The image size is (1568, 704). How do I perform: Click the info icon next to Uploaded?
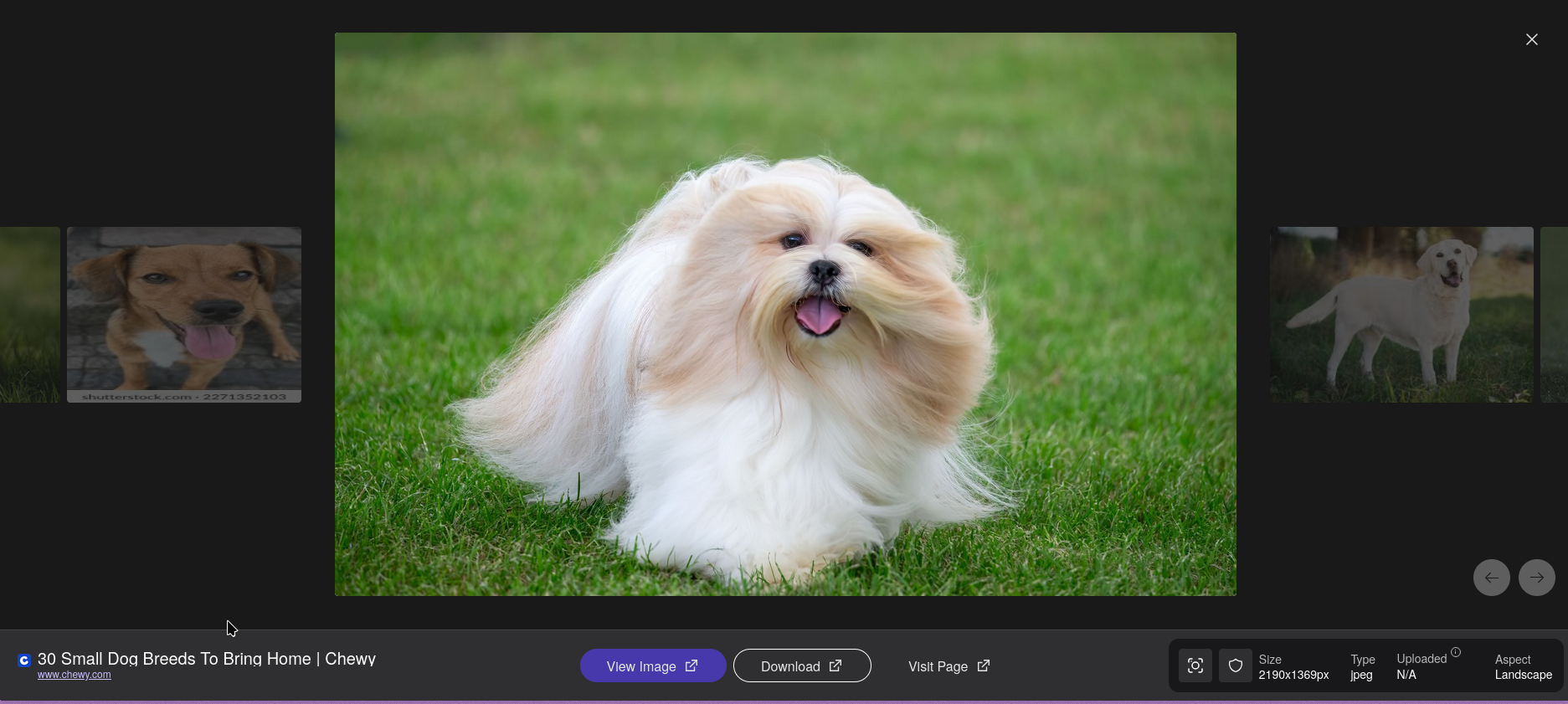click(1456, 652)
